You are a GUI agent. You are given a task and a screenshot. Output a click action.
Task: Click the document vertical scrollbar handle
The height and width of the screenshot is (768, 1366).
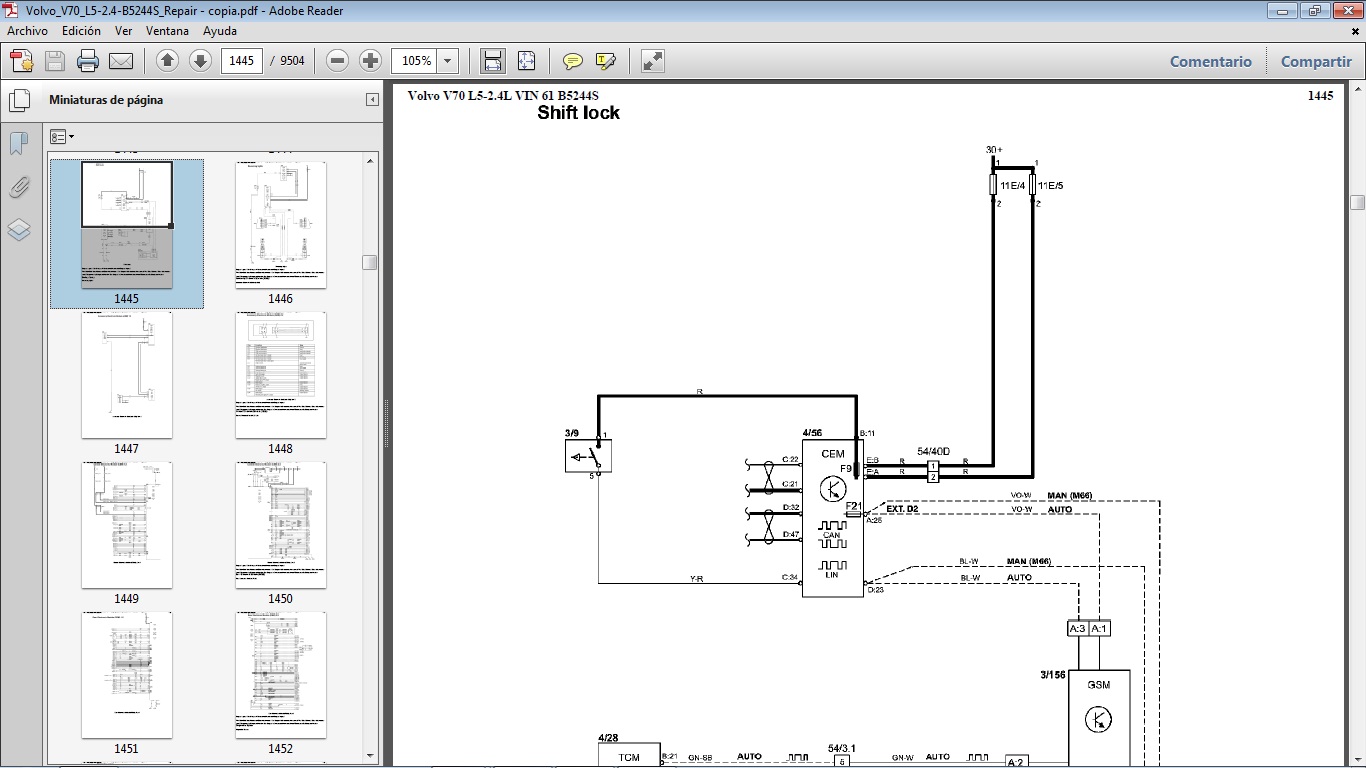[1357, 202]
